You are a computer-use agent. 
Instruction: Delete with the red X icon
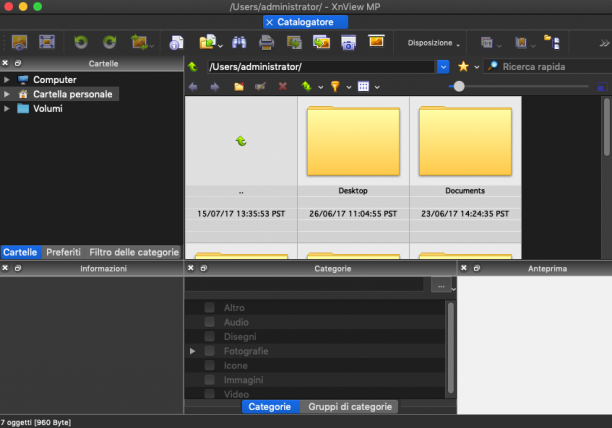point(283,86)
